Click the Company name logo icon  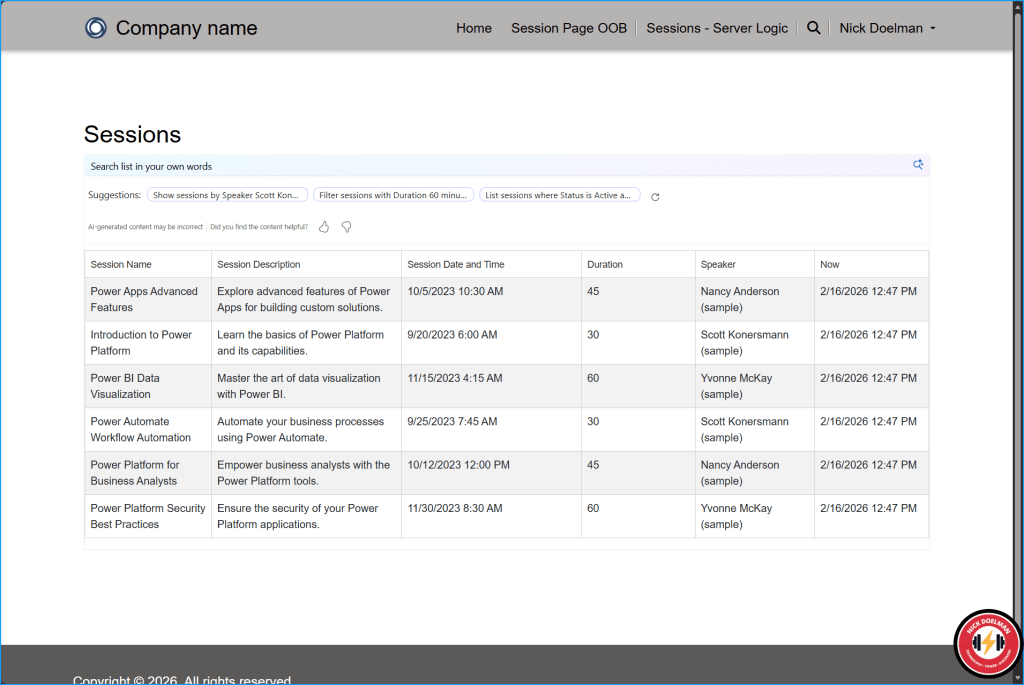click(x=95, y=28)
